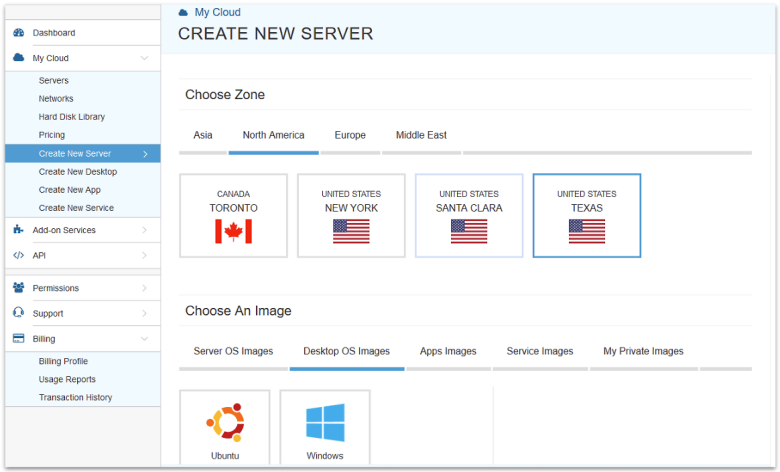
Task: Expand the Support menu chevron
Action: coord(144,313)
